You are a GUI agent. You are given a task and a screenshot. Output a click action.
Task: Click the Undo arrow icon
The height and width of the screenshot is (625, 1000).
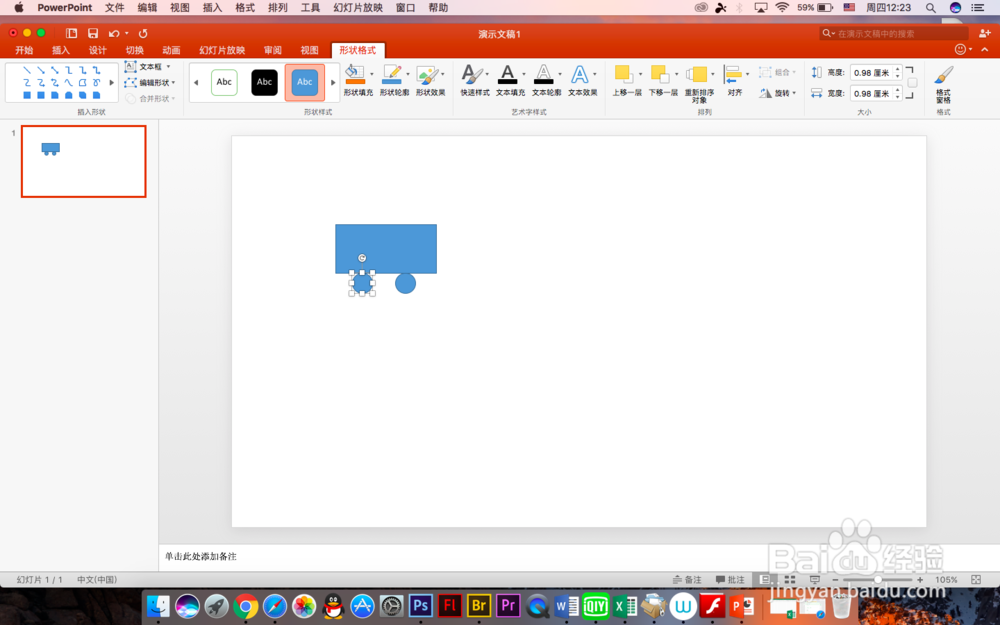coord(114,33)
